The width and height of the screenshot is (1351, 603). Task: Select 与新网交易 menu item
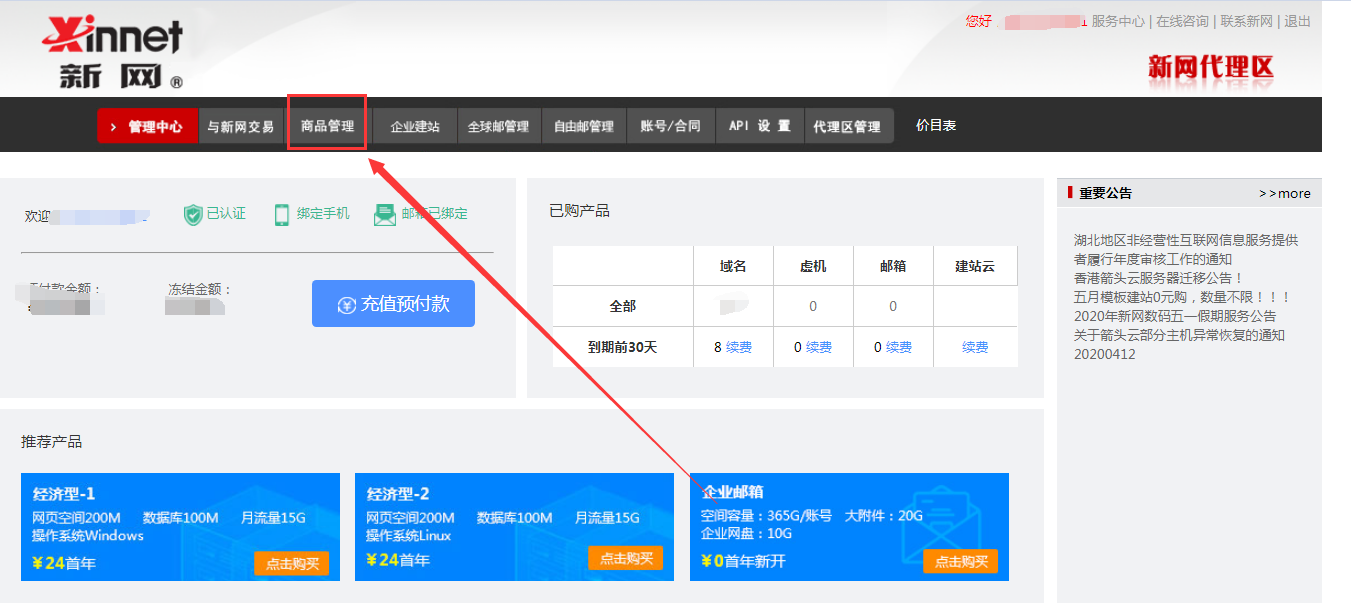240,127
